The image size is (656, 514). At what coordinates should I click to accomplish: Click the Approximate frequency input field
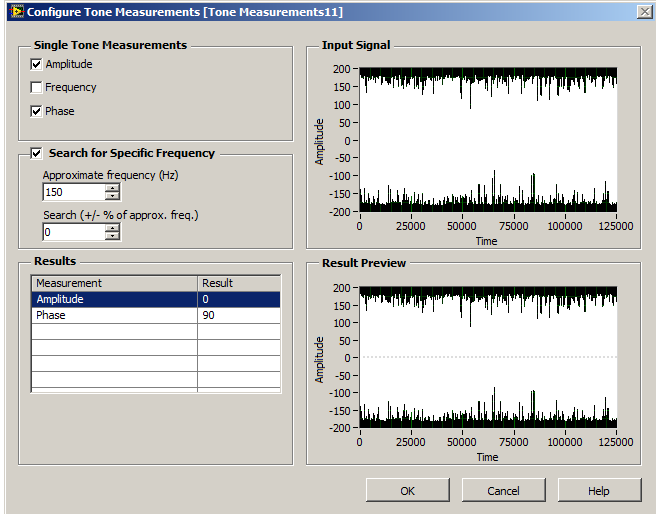pos(74,192)
